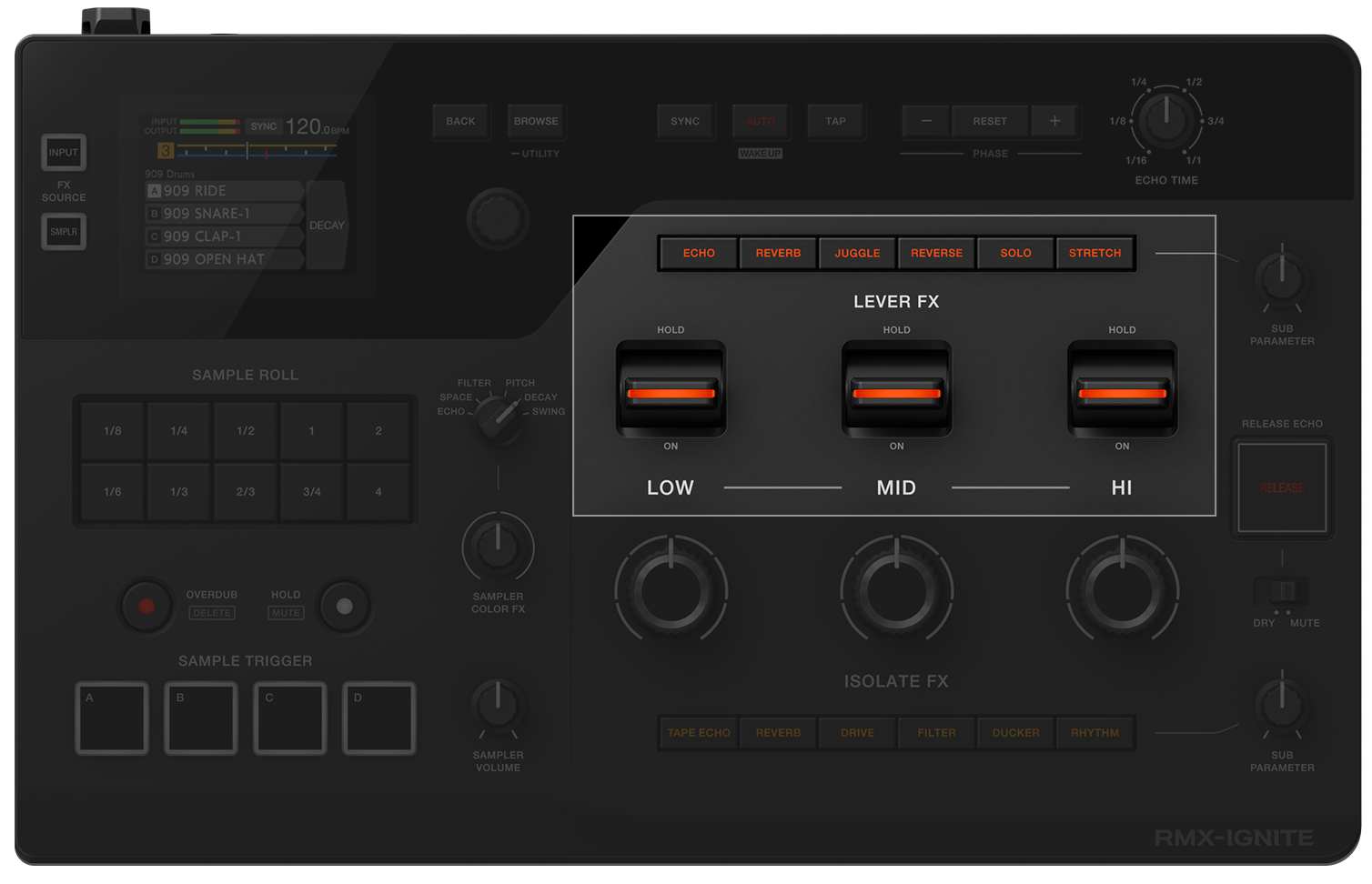Select the STRETCH Lever FX
The image size is (1372, 884).
click(x=1095, y=253)
